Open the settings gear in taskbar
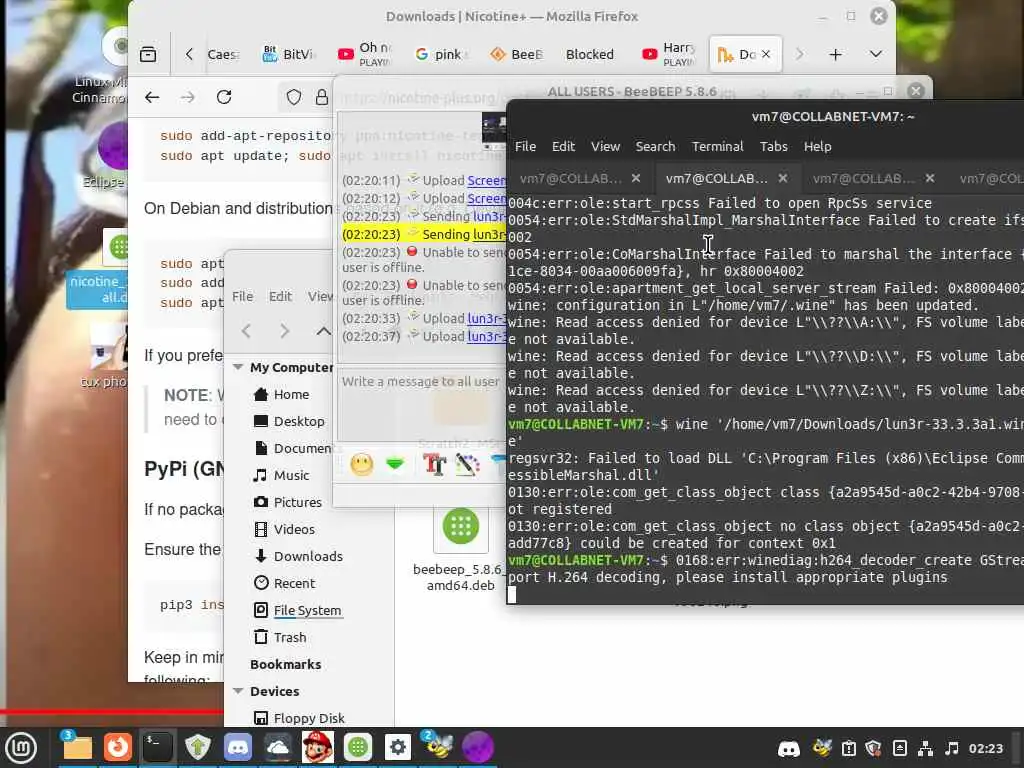Screen dimensions: 1024x768 pyautogui.click(x=398, y=747)
